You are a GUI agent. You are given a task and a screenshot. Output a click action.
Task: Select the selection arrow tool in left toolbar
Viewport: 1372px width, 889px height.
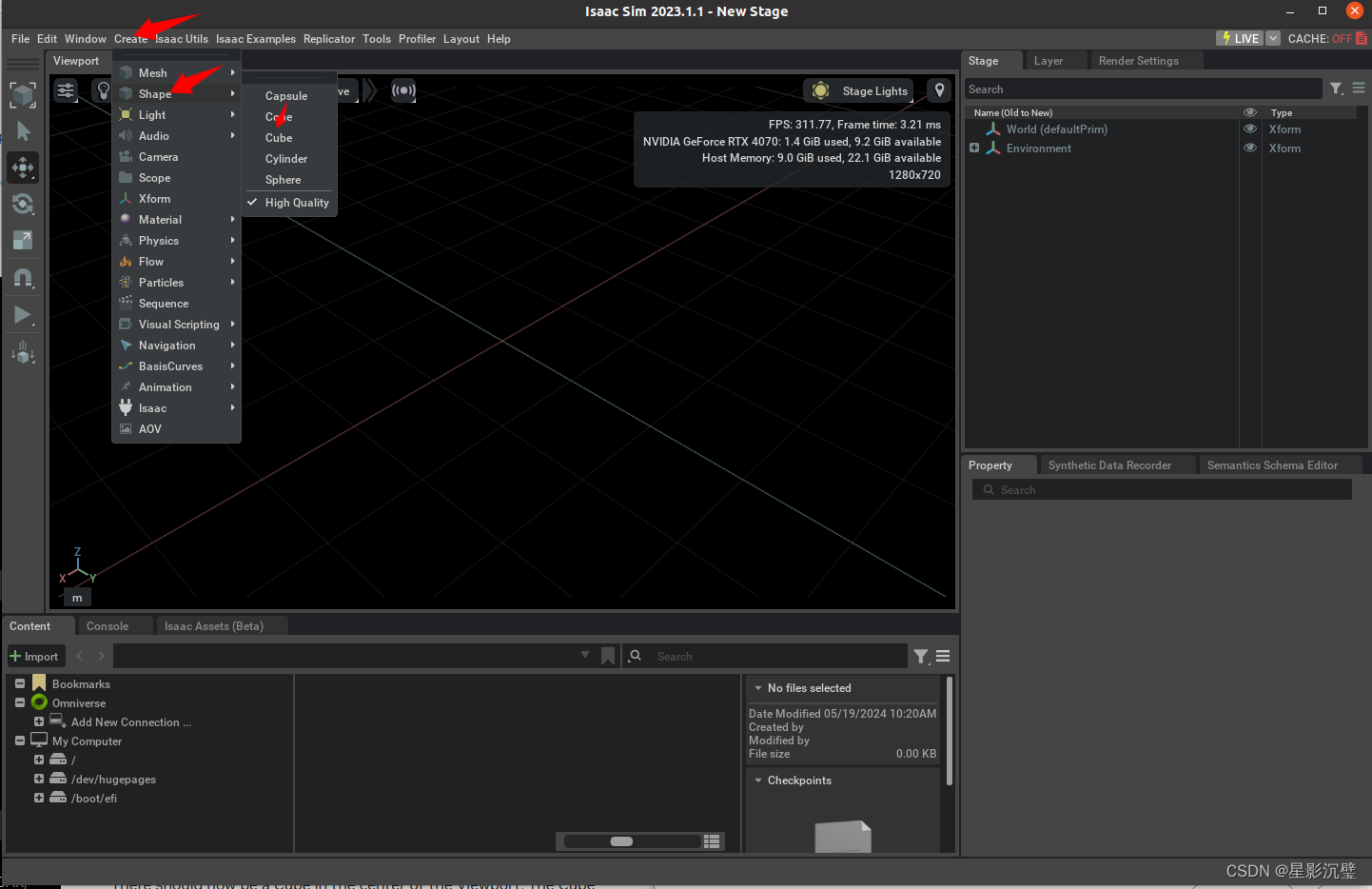coord(23,131)
